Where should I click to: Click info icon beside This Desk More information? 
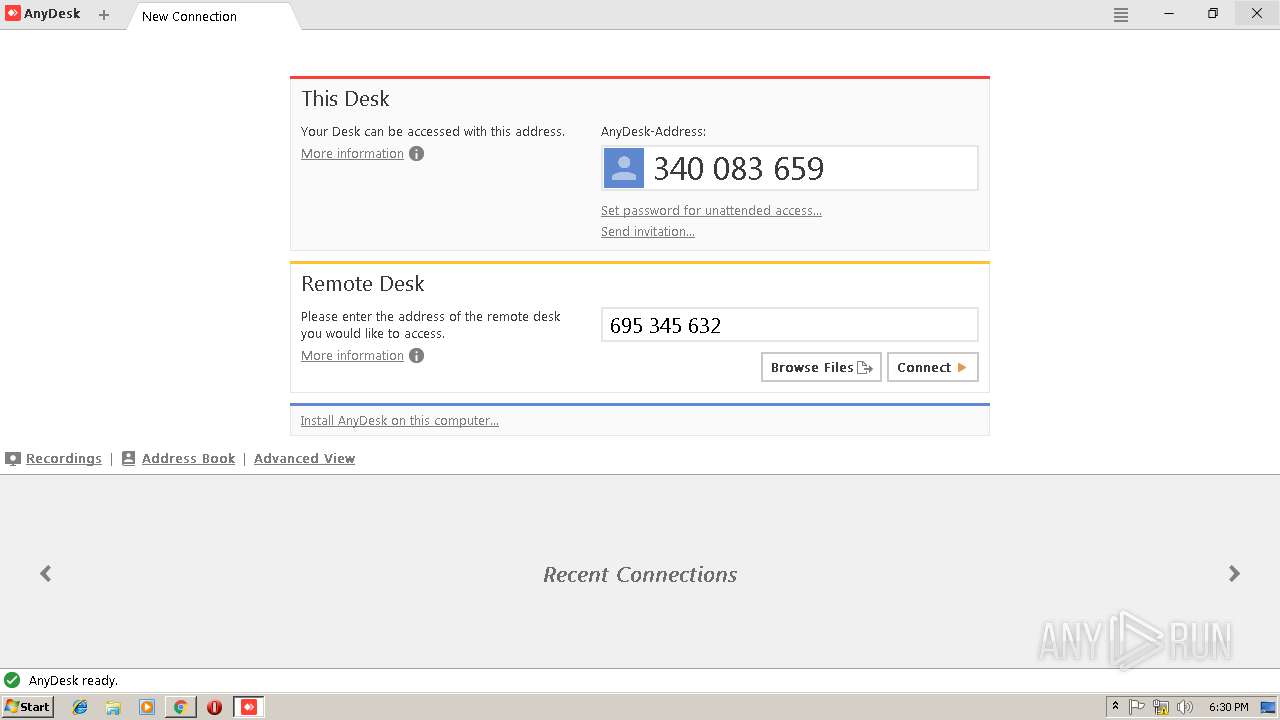pyautogui.click(x=416, y=154)
